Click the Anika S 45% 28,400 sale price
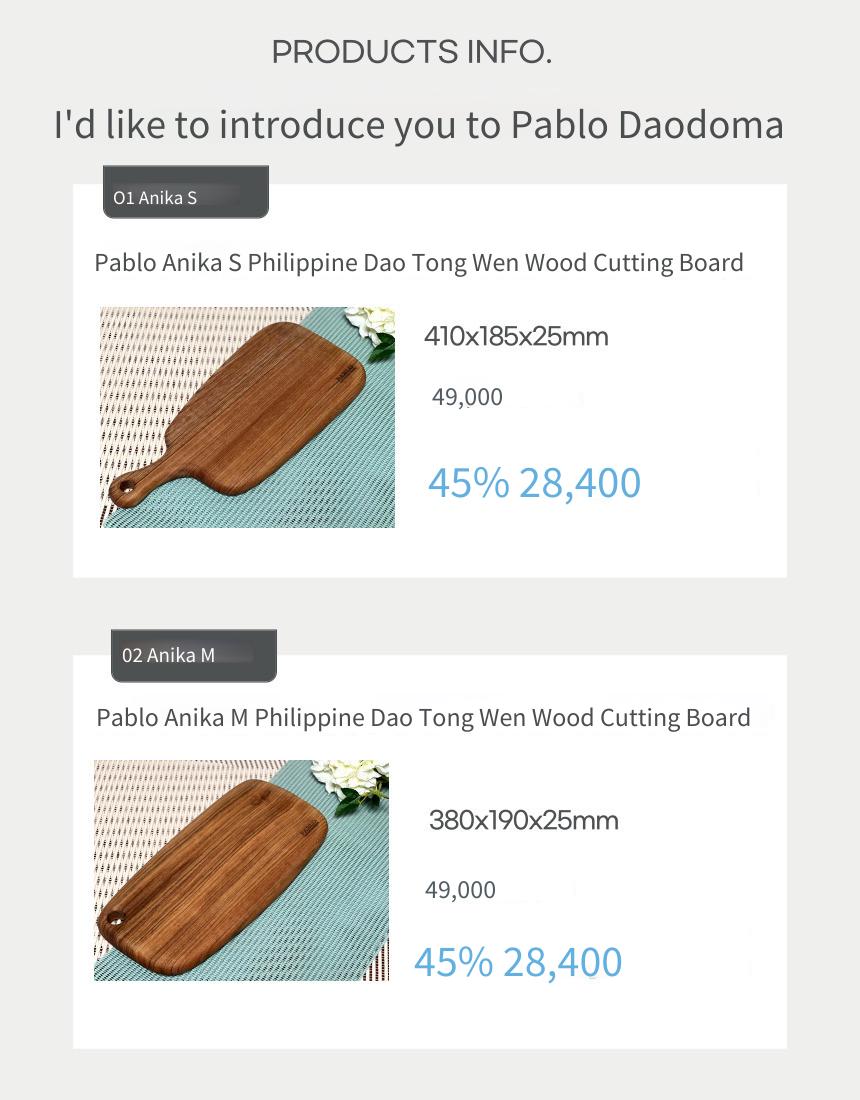This screenshot has width=860, height=1100. [x=535, y=483]
